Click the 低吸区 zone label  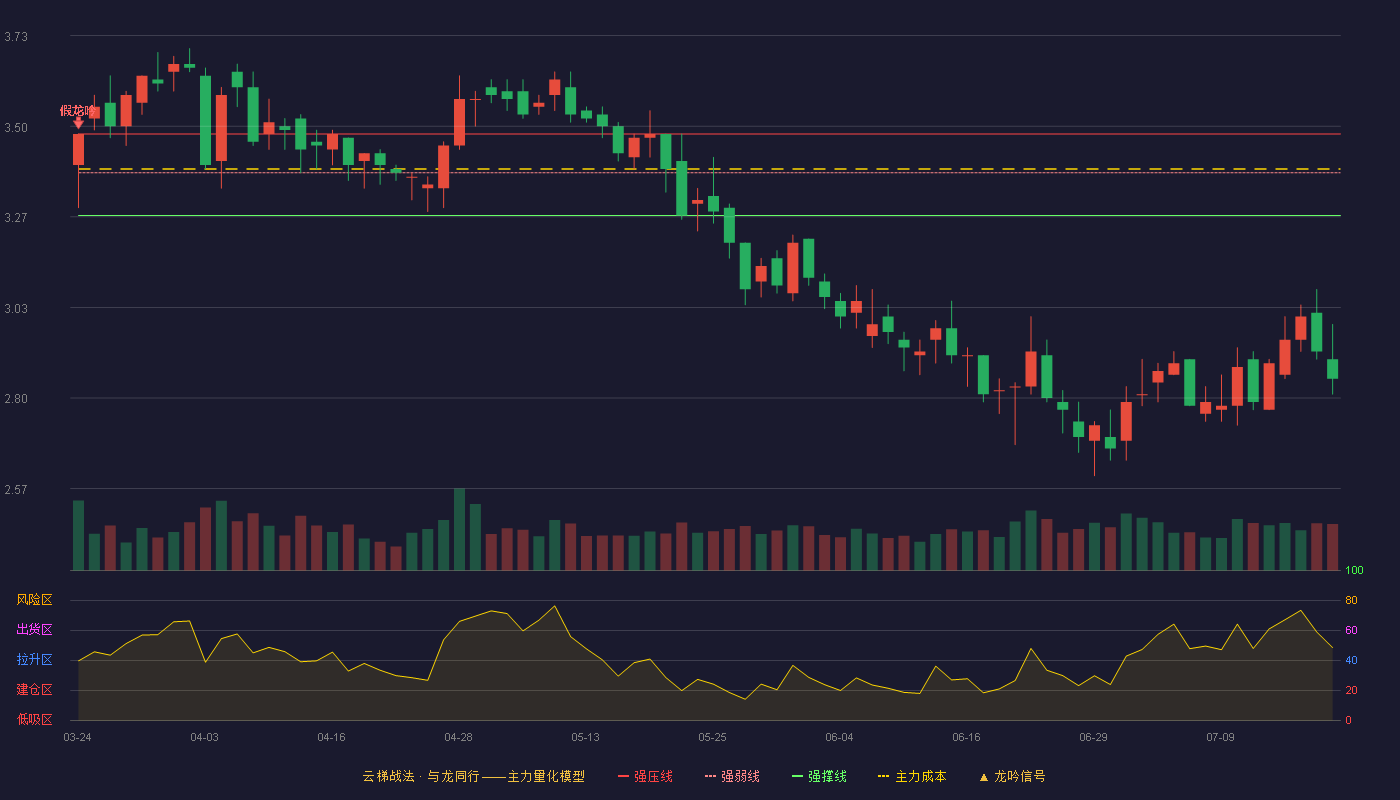34,719
